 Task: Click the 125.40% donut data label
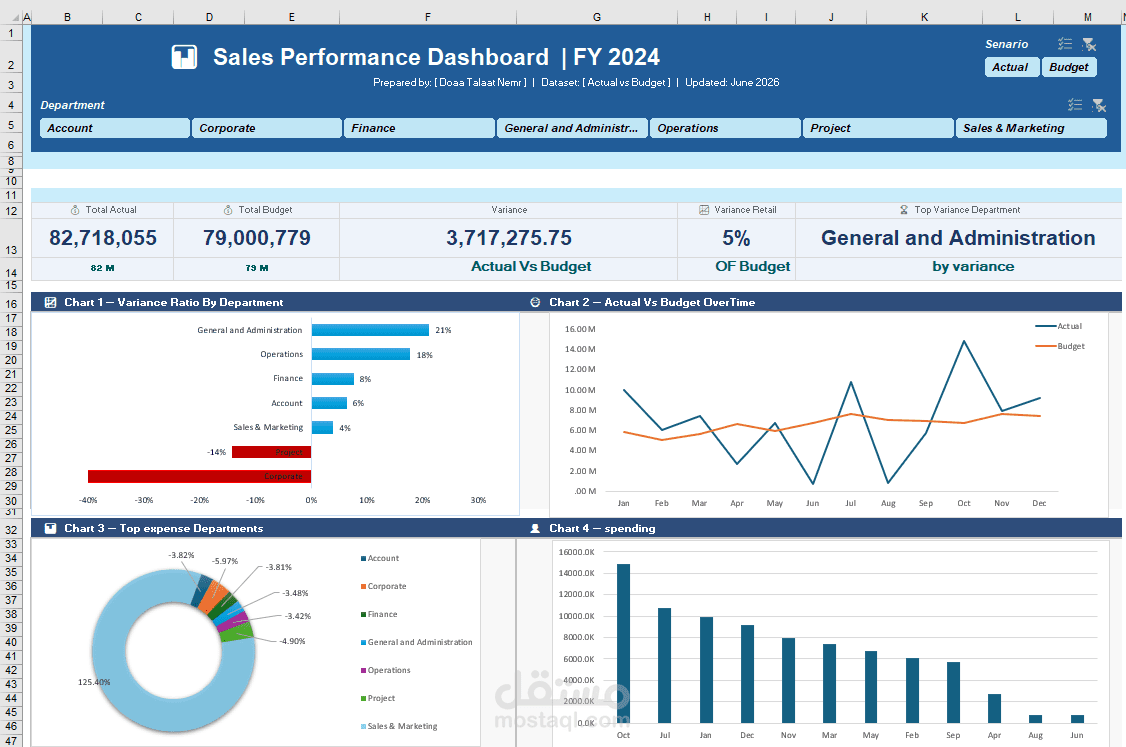tap(94, 682)
